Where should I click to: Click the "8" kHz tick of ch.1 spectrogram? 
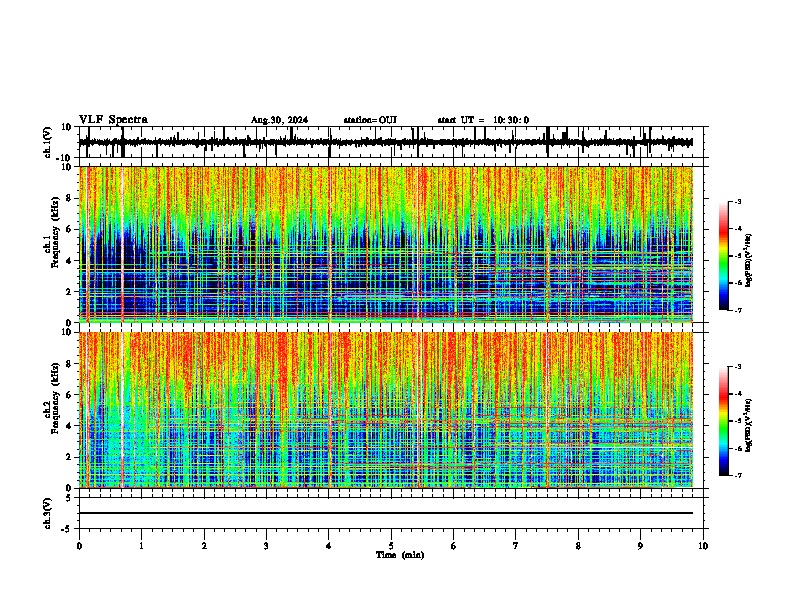[x=70, y=198]
